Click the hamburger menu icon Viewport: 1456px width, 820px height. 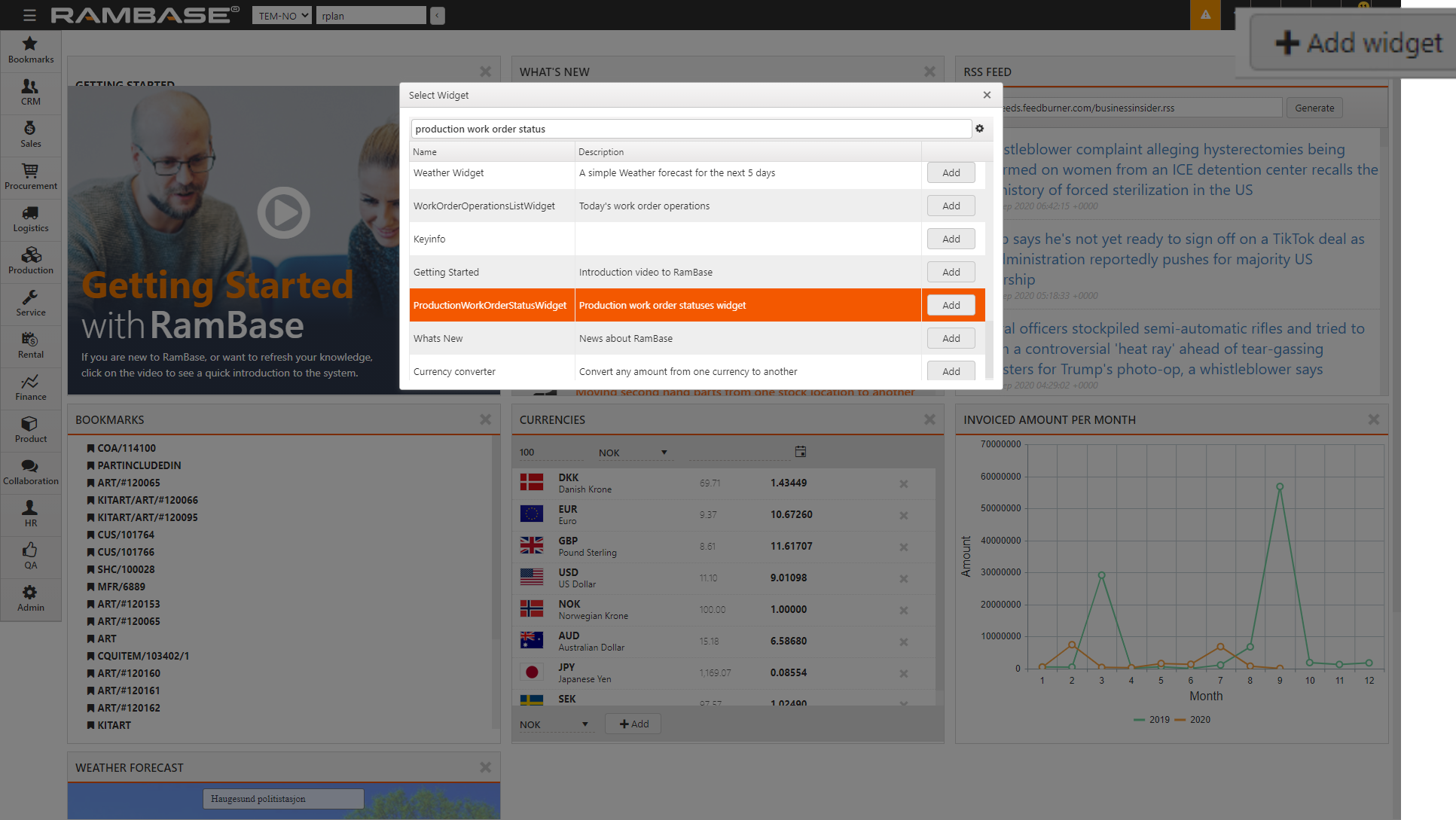29,15
